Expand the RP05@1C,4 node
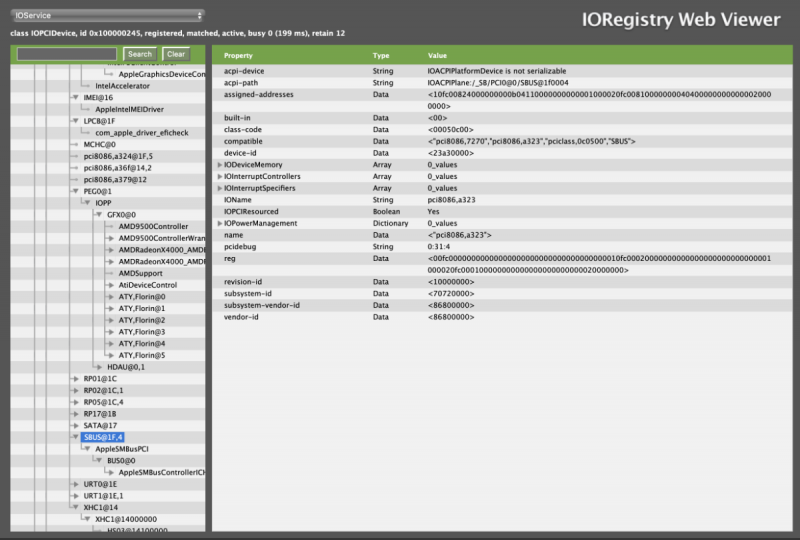The height and width of the screenshot is (540, 800). click(76, 402)
